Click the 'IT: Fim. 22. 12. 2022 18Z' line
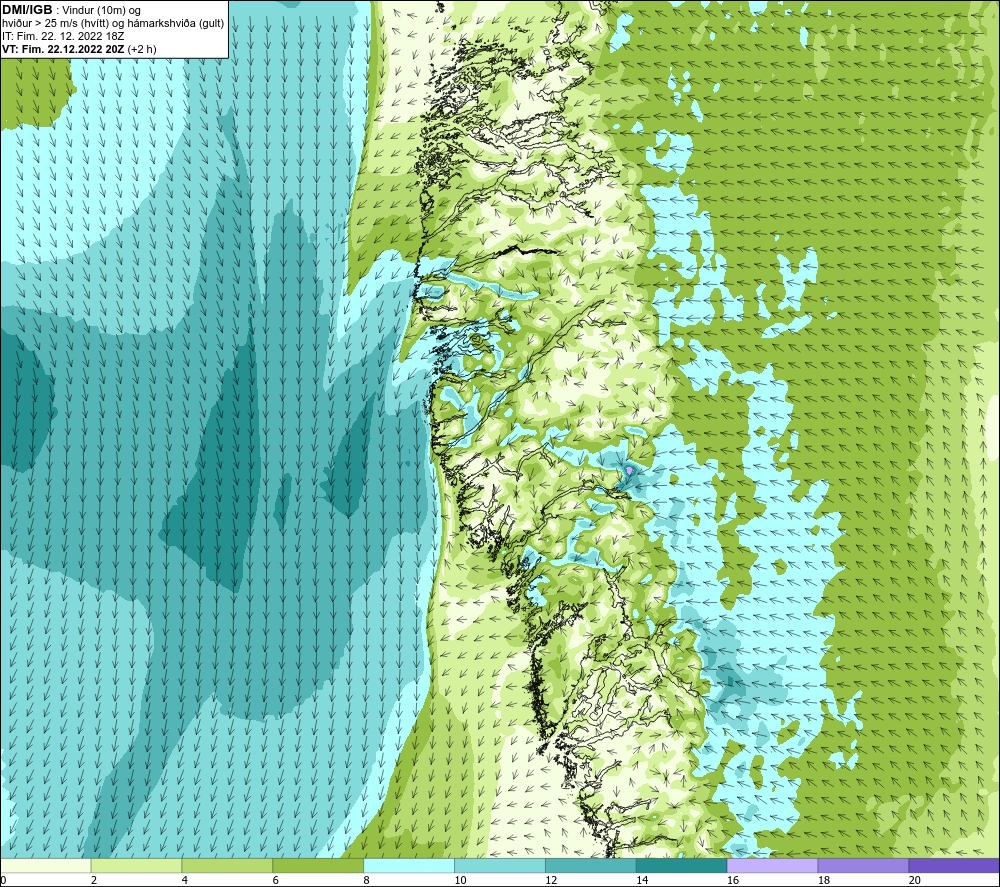The height and width of the screenshot is (887, 1000). (63, 36)
